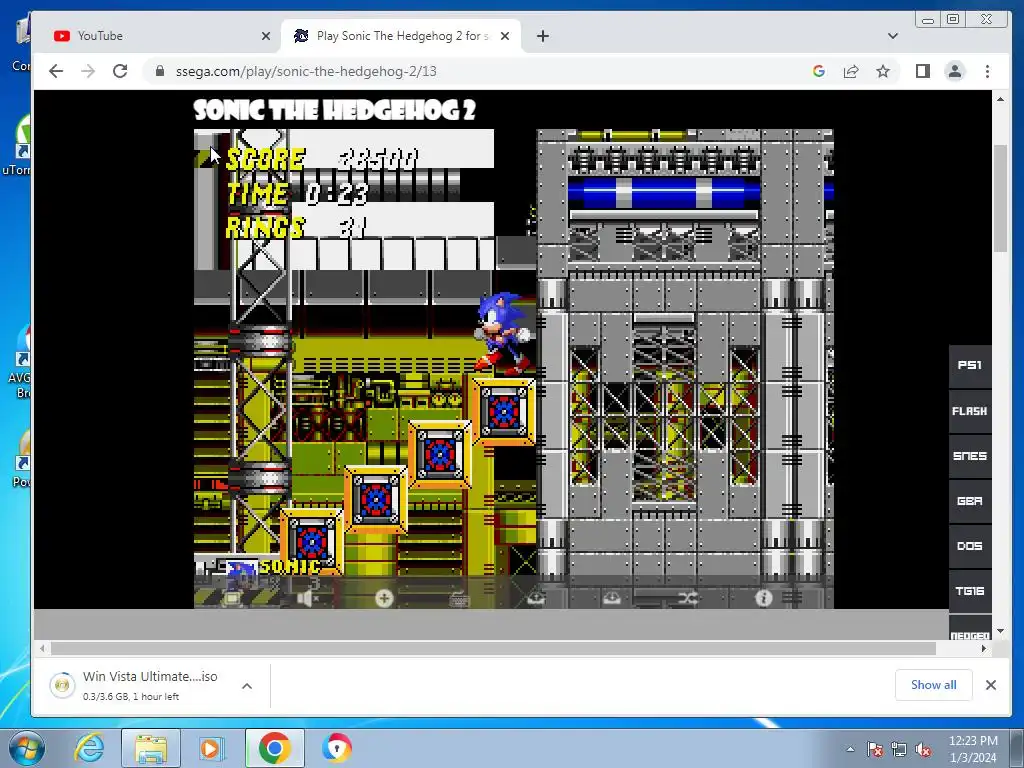This screenshot has height=768, width=1024.
Task: Open the emulator info icon
Action: 763,598
